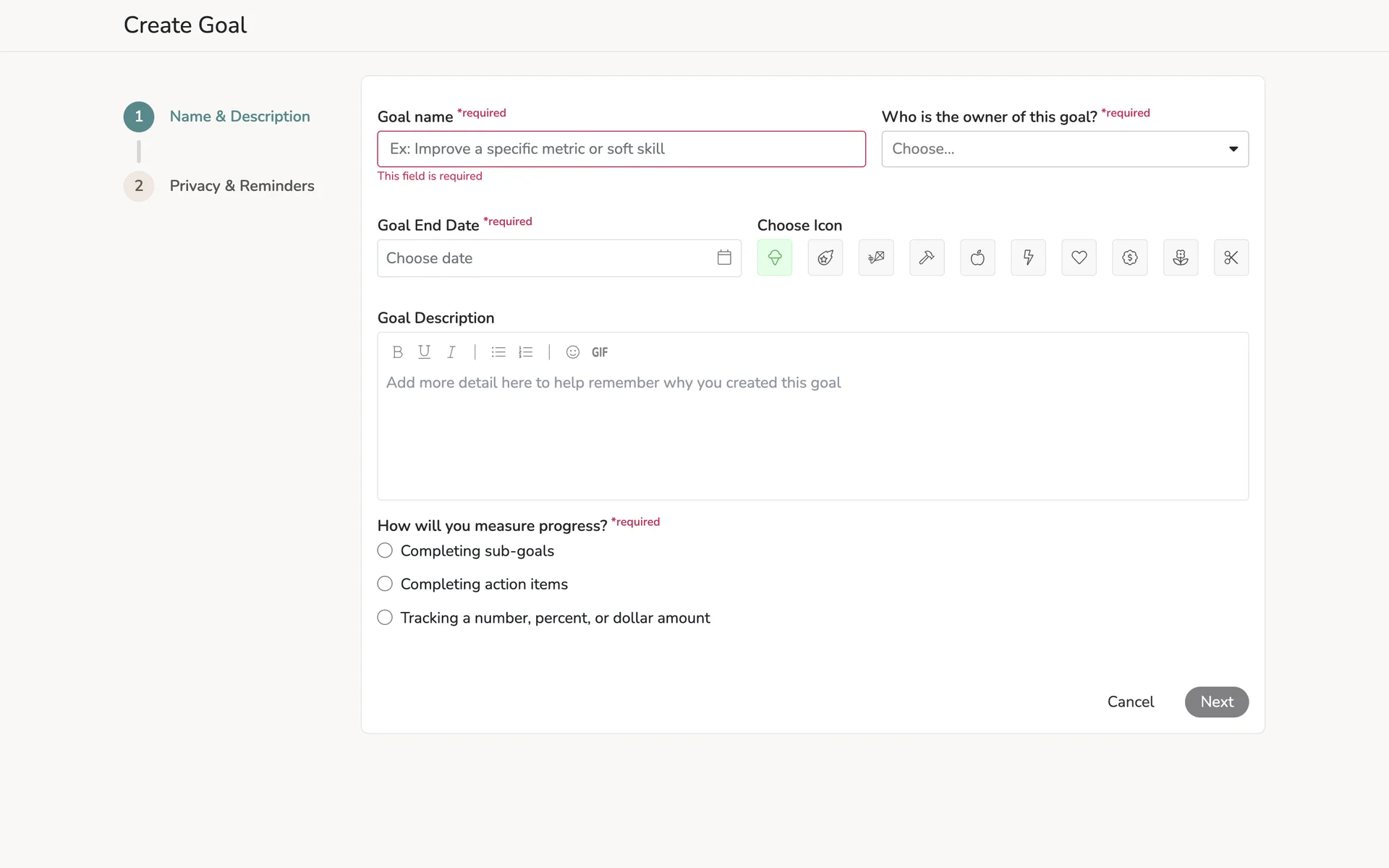
Task: Go to Privacy & Reminders step
Action: pos(242,186)
